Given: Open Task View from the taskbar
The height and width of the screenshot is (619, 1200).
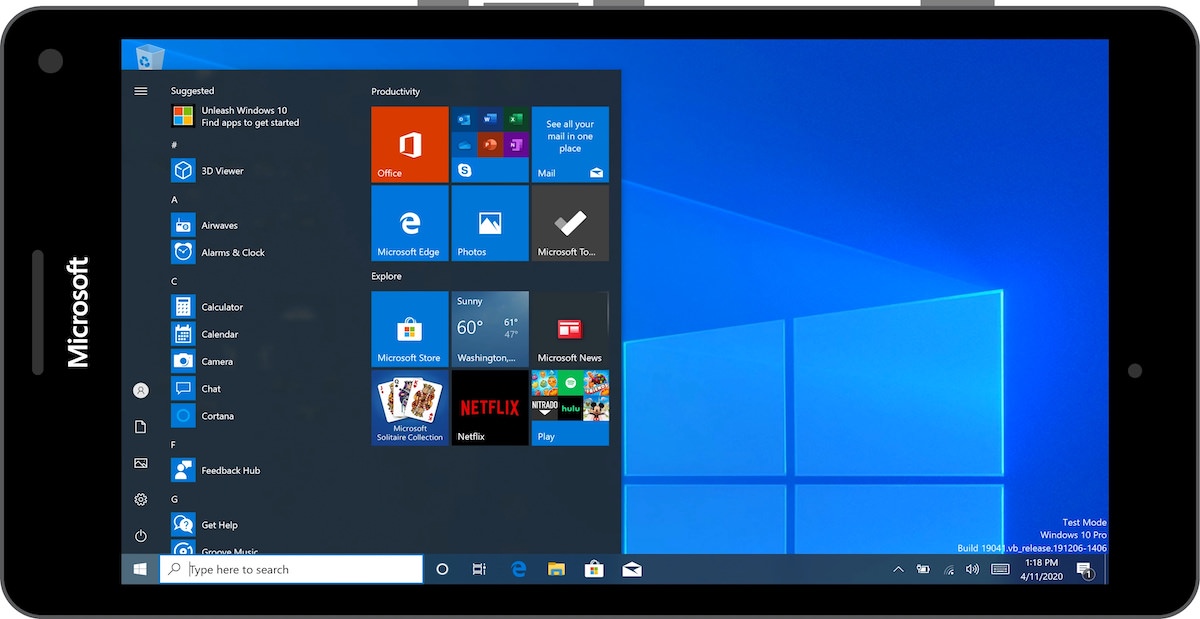Looking at the screenshot, I should coord(480,569).
